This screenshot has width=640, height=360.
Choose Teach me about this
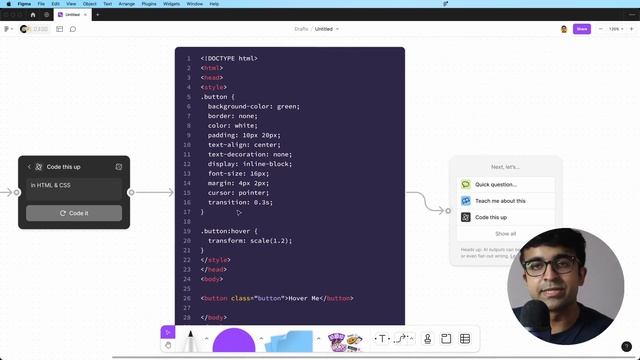[506, 201]
